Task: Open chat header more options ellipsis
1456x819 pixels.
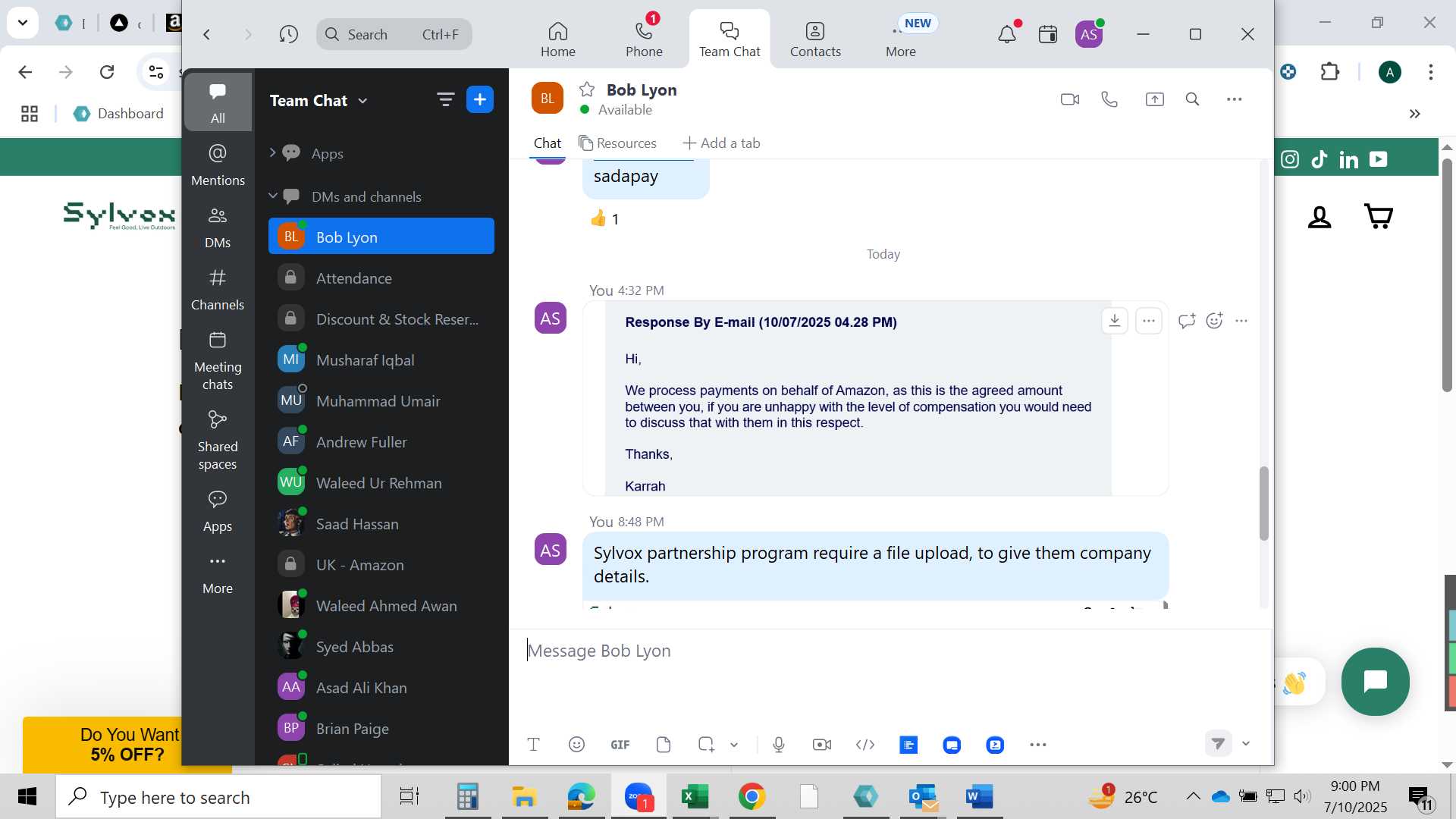Action: (1234, 99)
